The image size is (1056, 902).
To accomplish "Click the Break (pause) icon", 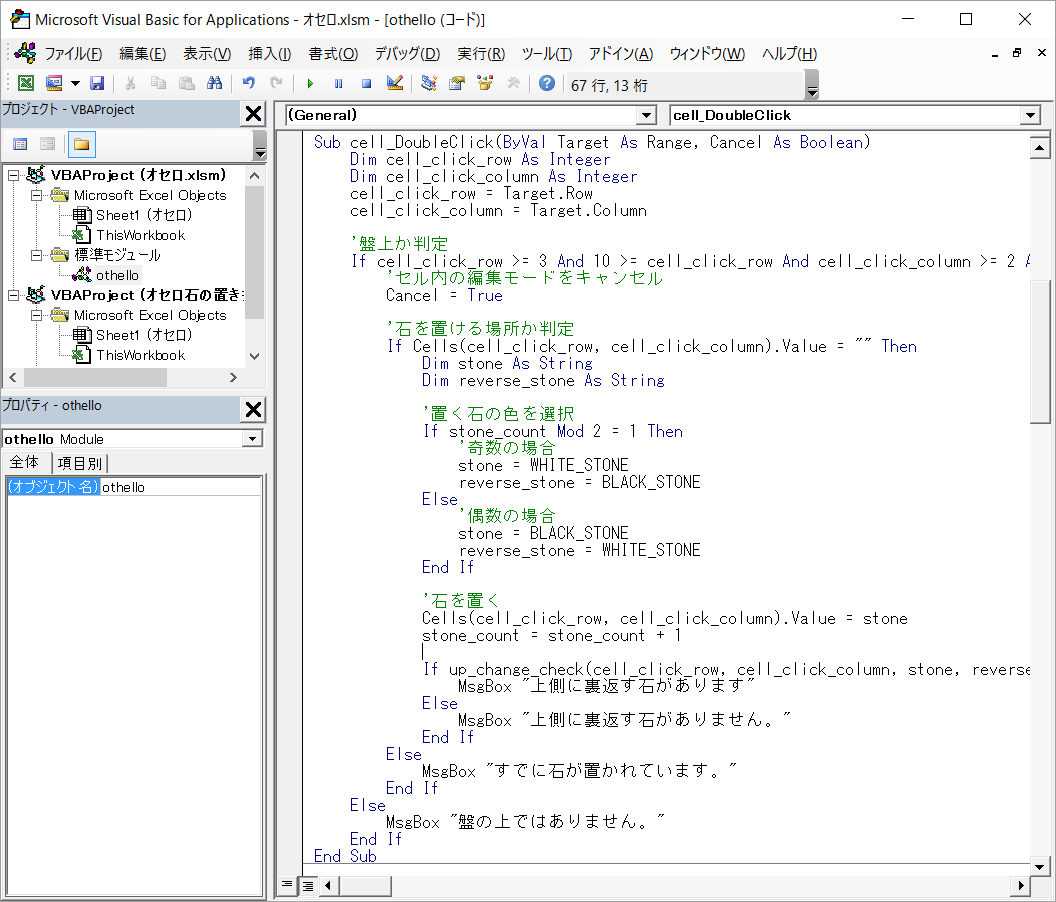I will pos(338,84).
